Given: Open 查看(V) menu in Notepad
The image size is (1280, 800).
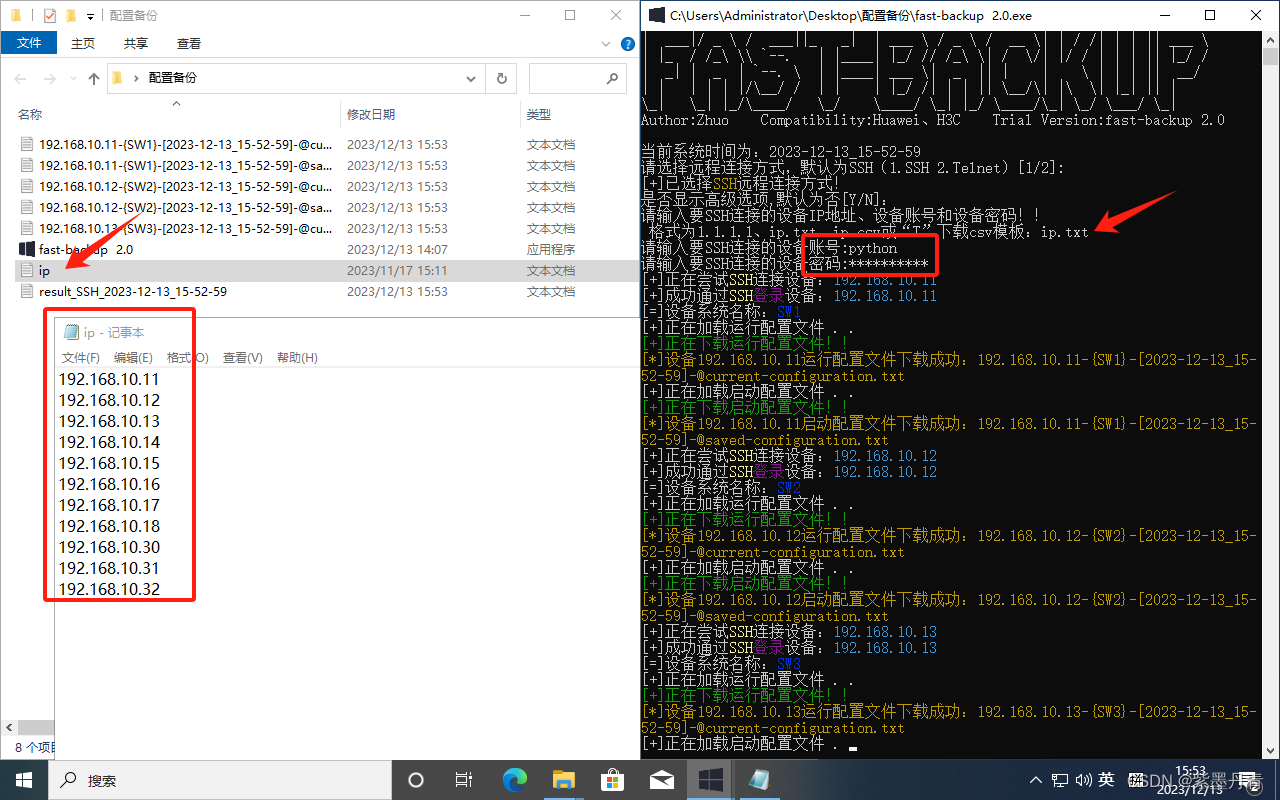Looking at the screenshot, I should tap(242, 358).
